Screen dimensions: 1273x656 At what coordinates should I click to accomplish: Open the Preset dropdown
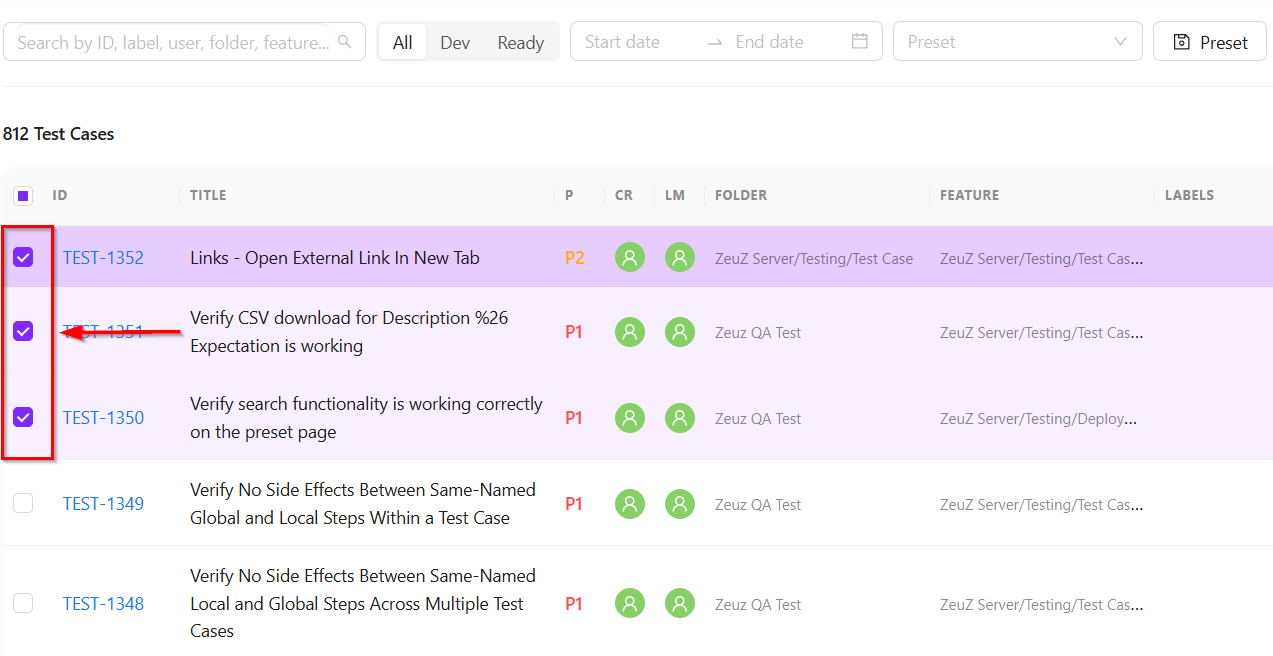tap(1018, 42)
